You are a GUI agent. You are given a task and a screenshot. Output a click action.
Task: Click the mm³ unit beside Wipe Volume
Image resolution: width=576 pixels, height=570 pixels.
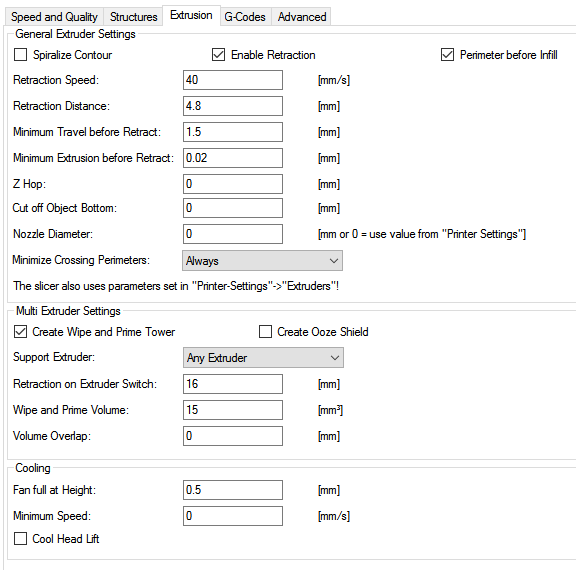(x=330, y=410)
